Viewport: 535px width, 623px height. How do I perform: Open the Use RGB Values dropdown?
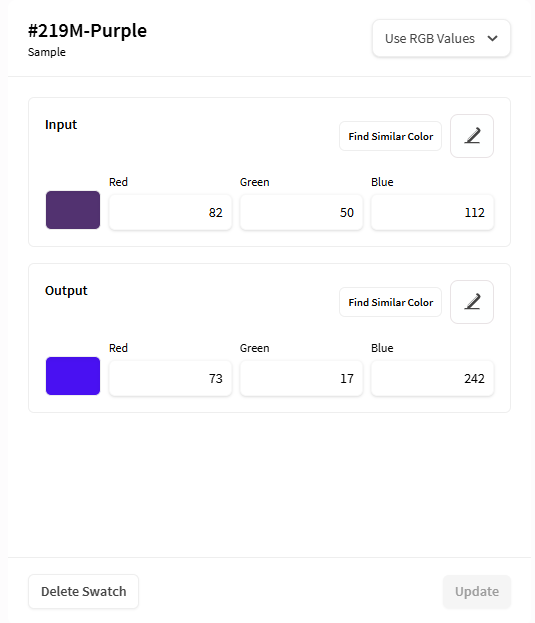tap(441, 39)
